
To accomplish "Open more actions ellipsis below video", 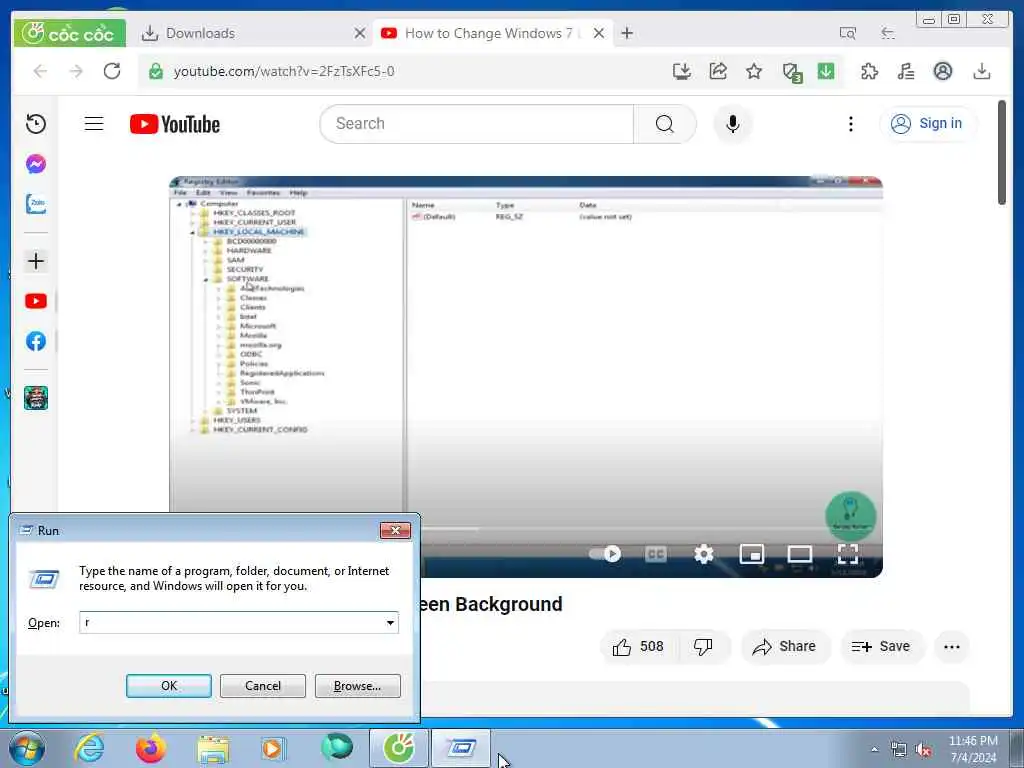I will (952, 647).
